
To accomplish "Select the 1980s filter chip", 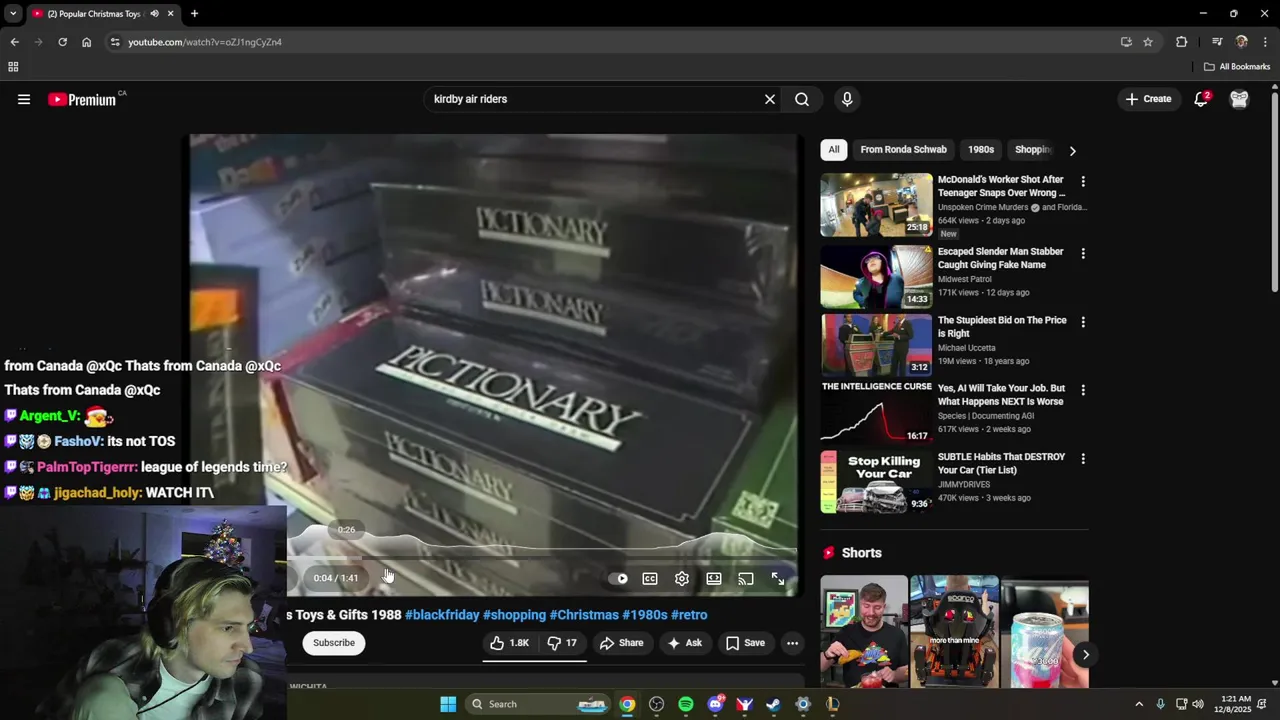I will pyautogui.click(x=981, y=150).
